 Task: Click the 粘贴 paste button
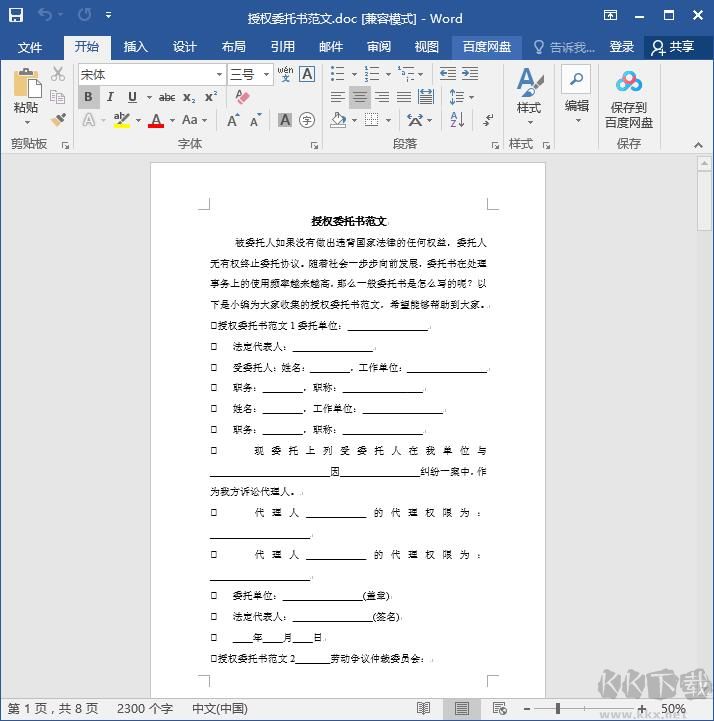coord(26,97)
